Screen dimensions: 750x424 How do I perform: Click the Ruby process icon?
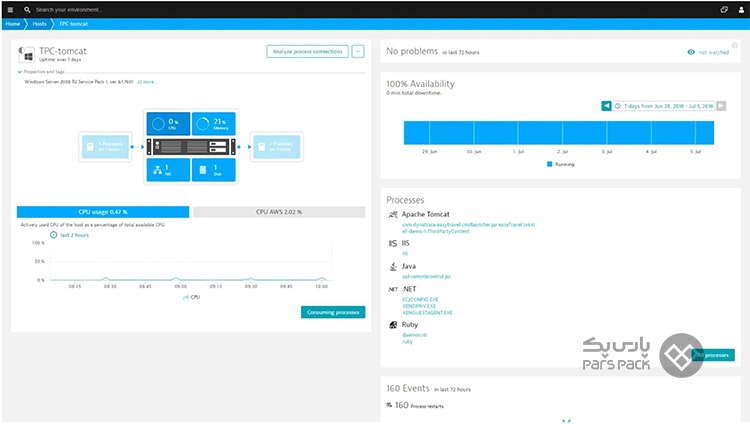pos(393,325)
